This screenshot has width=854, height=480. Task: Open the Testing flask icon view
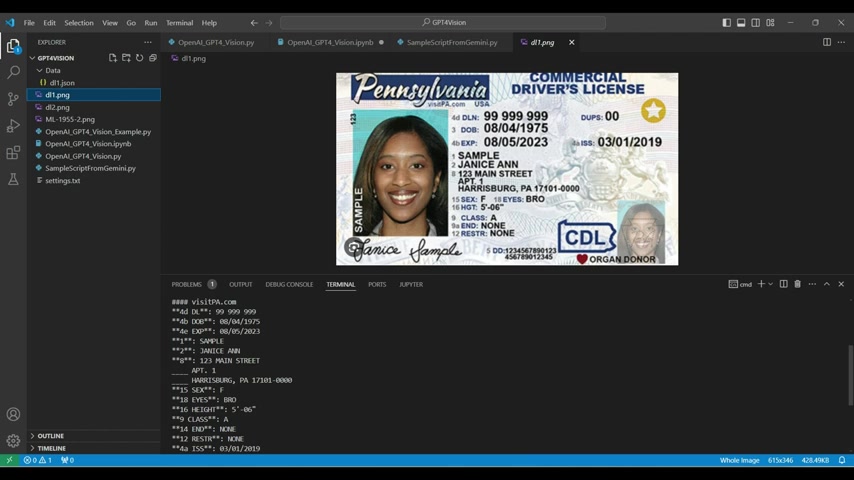click(13, 180)
